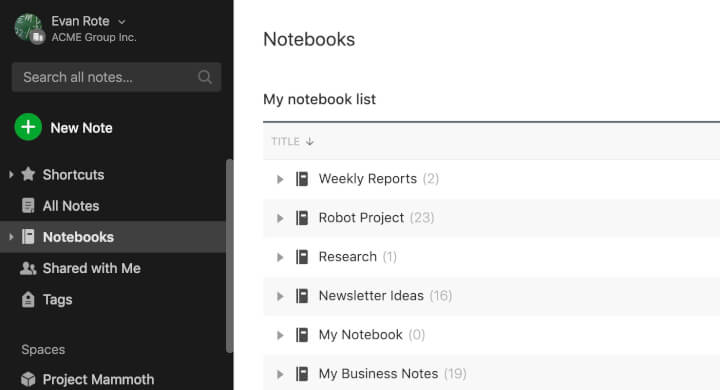Click the business badge on avatar
Viewport: 720px width, 390px height.
click(x=38, y=37)
